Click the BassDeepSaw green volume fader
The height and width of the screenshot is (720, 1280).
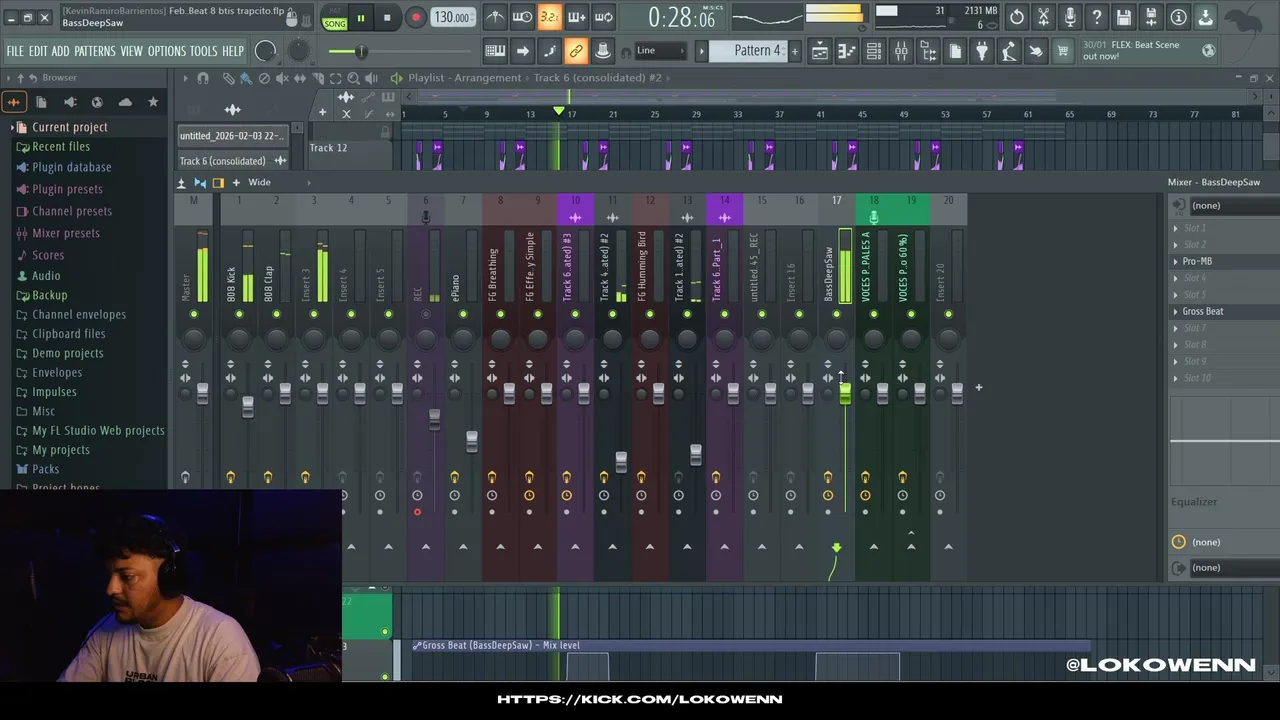coord(845,393)
